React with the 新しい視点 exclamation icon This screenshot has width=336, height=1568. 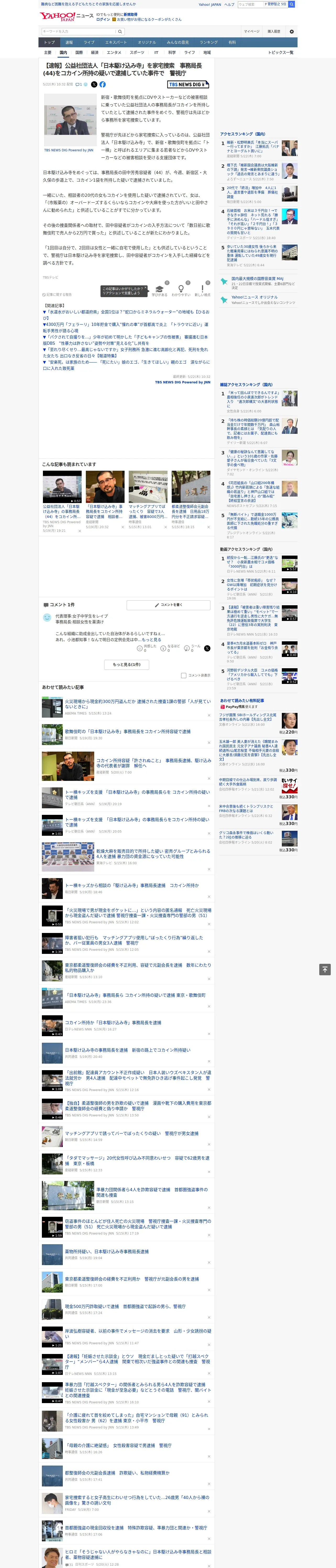point(203,289)
